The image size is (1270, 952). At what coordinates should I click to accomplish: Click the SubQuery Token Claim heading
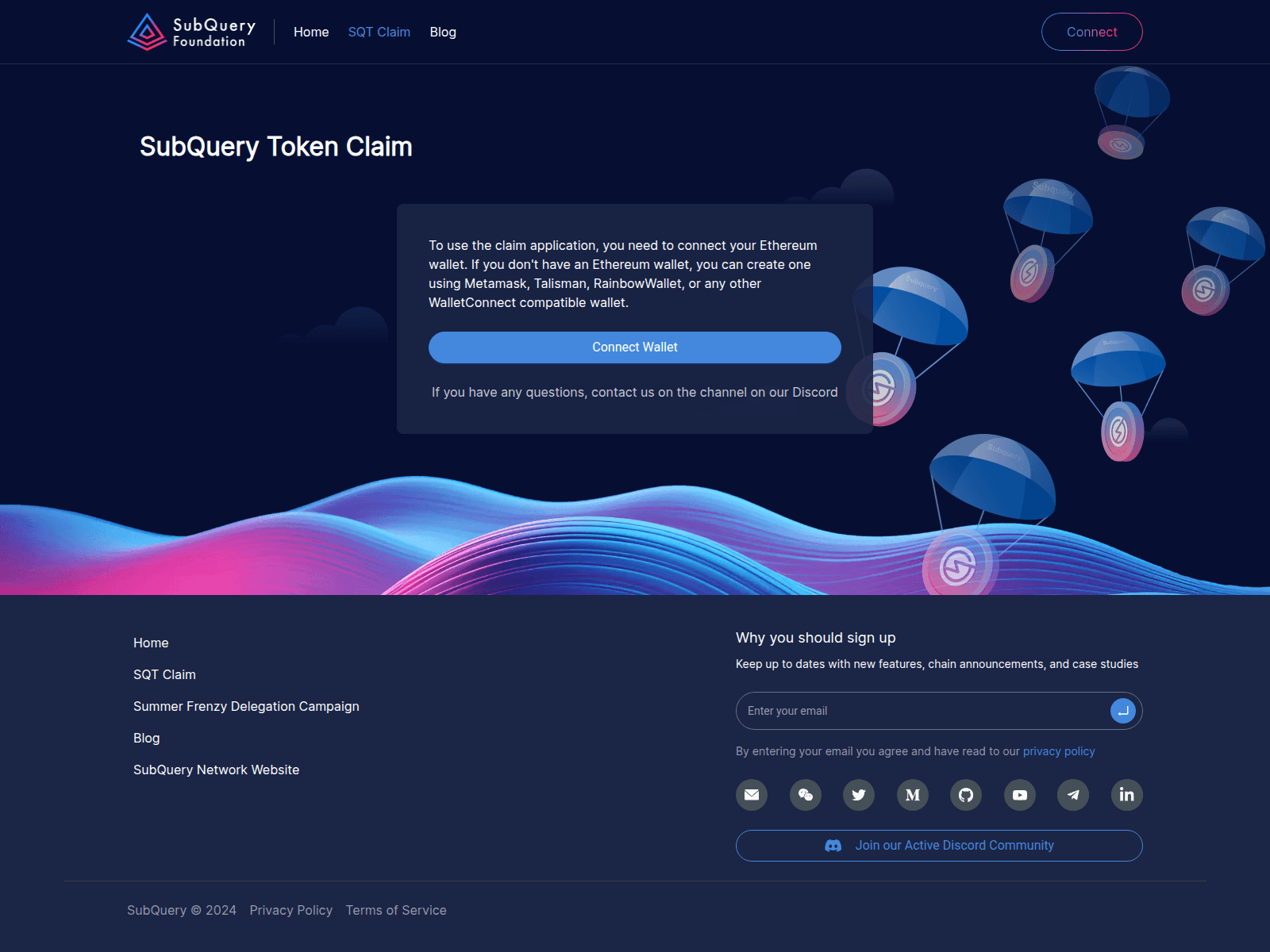(276, 147)
